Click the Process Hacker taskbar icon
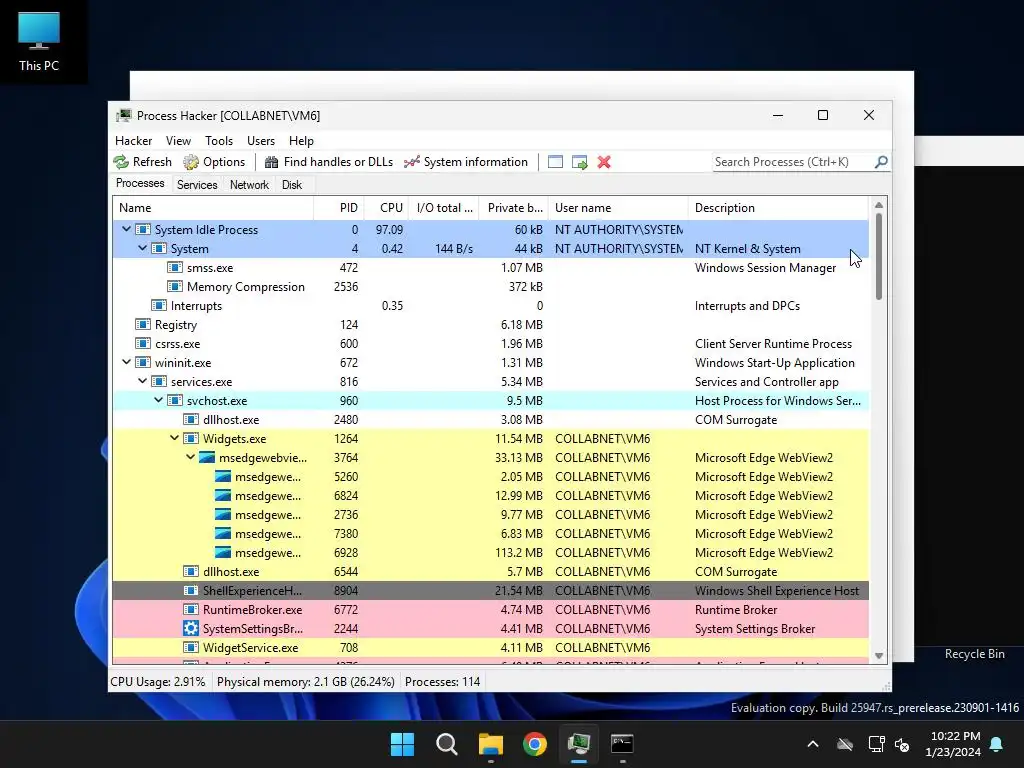 pos(579,744)
